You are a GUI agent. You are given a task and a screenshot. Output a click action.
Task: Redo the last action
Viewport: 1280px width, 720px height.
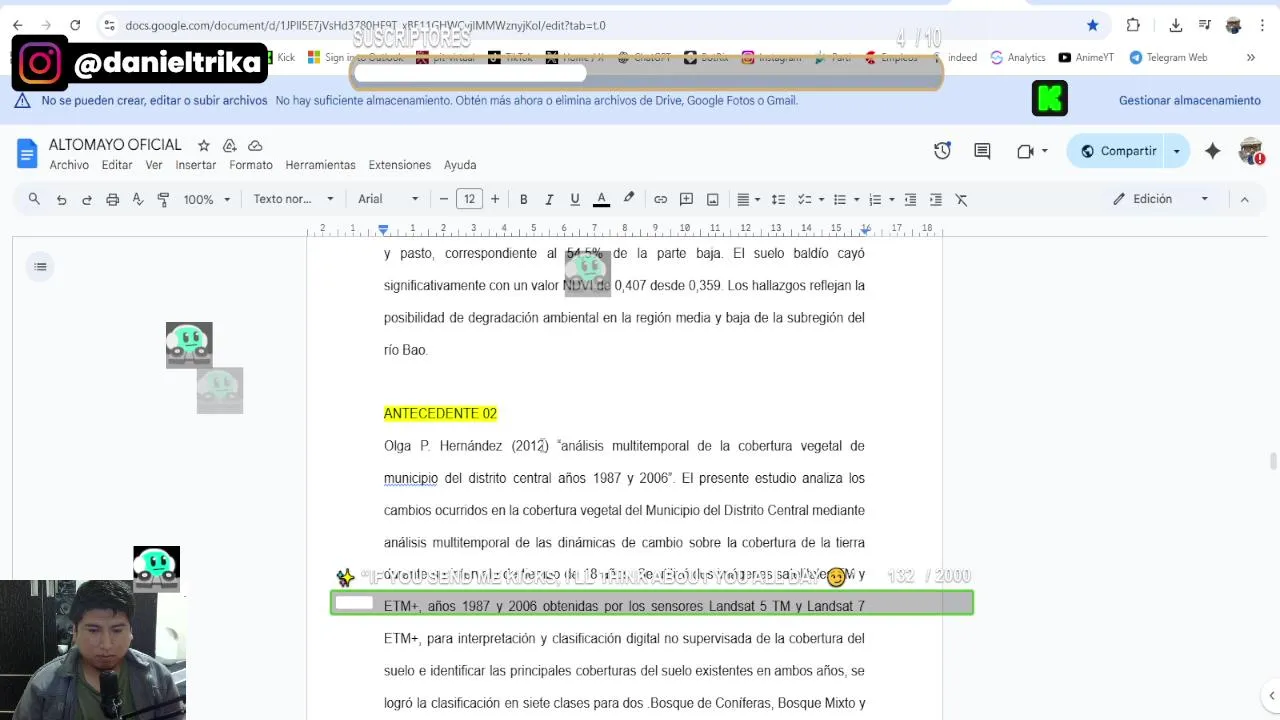[x=87, y=199]
